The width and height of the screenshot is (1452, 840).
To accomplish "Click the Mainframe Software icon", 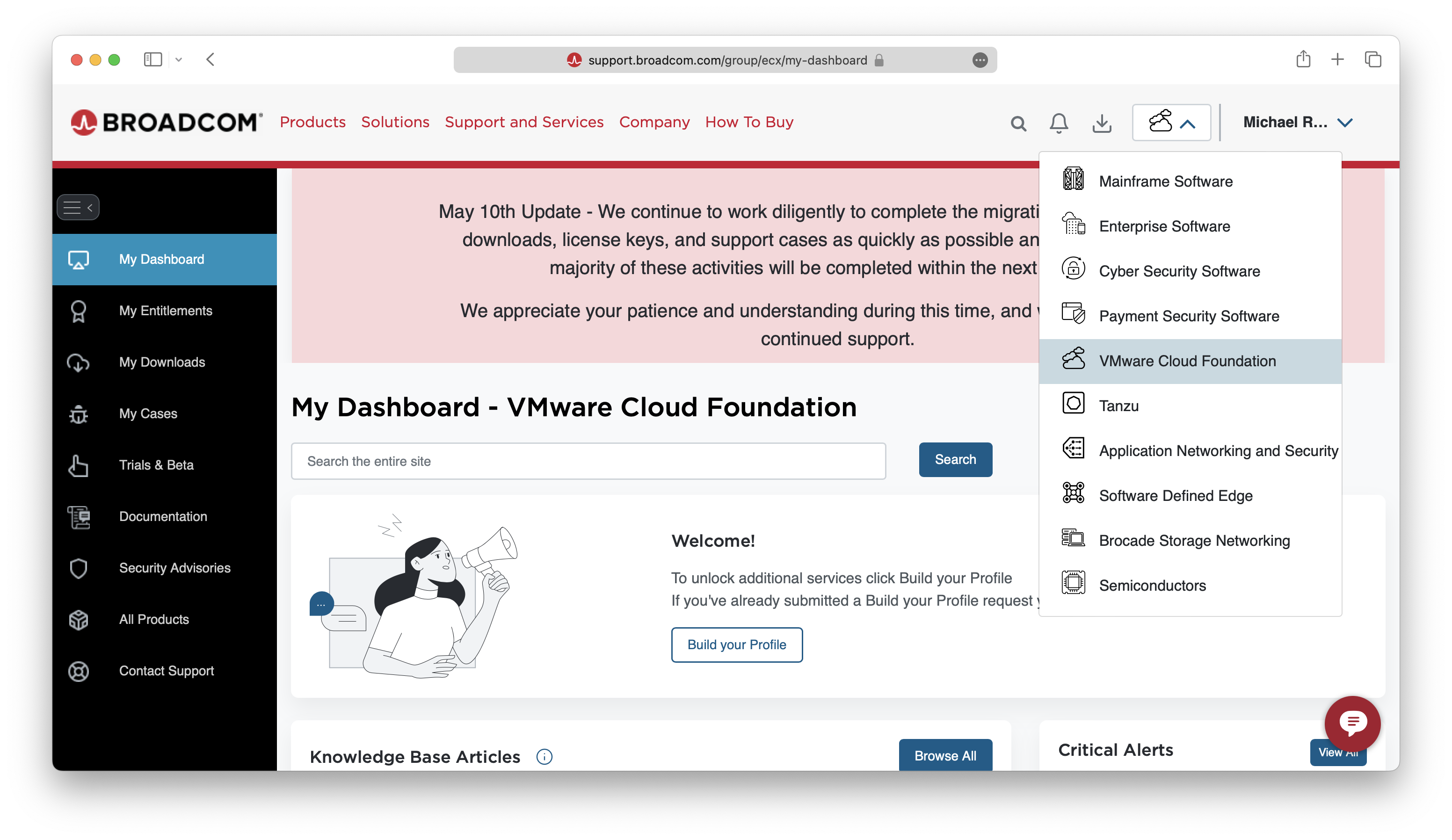I will [x=1073, y=179].
